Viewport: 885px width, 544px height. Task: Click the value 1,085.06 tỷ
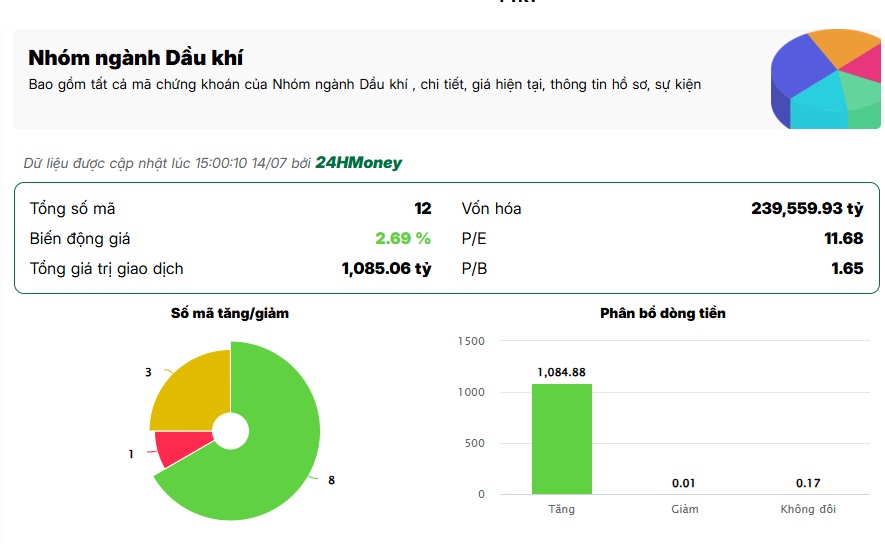click(386, 269)
